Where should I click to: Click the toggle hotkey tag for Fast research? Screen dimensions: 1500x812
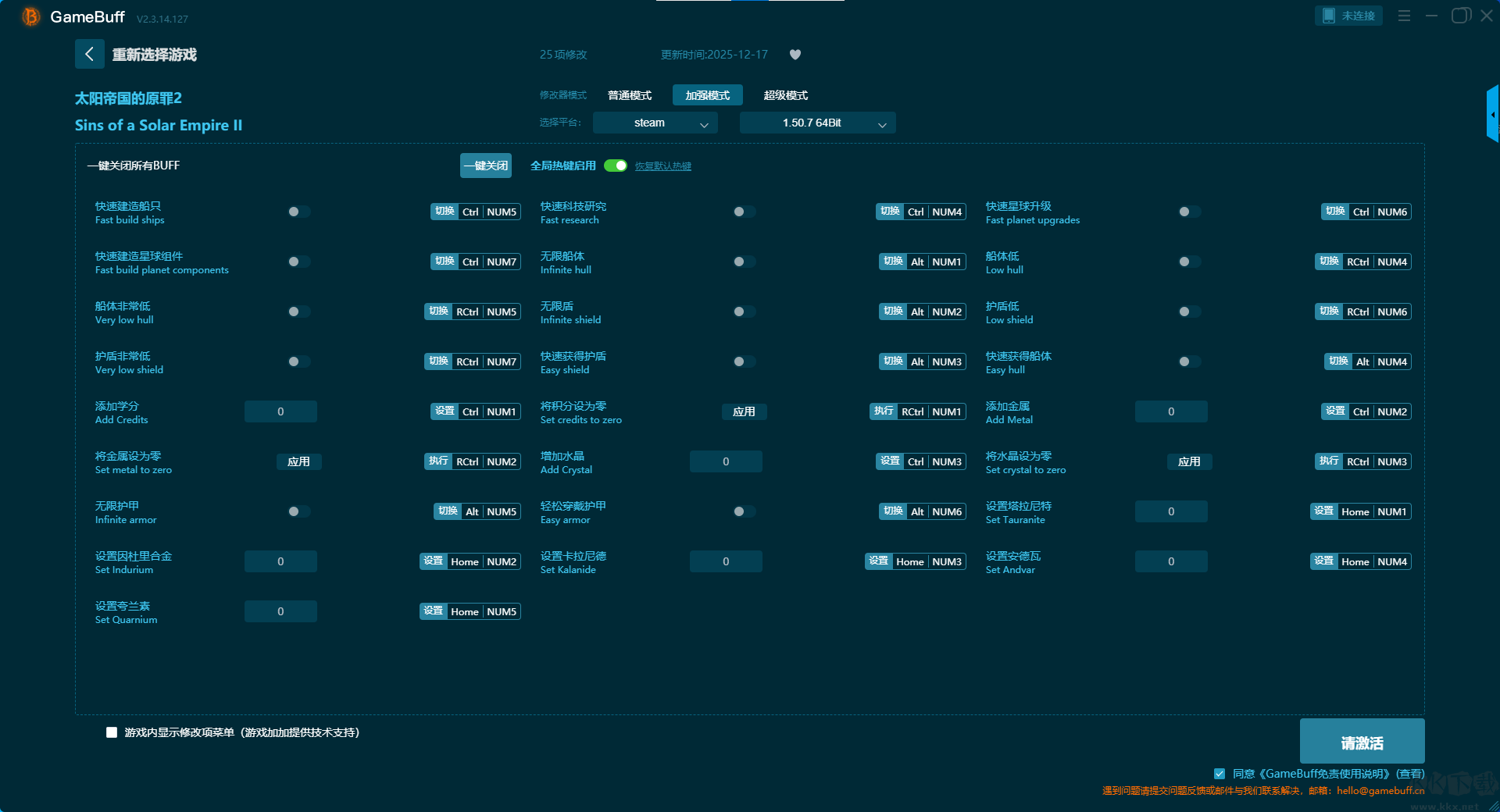(x=890, y=212)
